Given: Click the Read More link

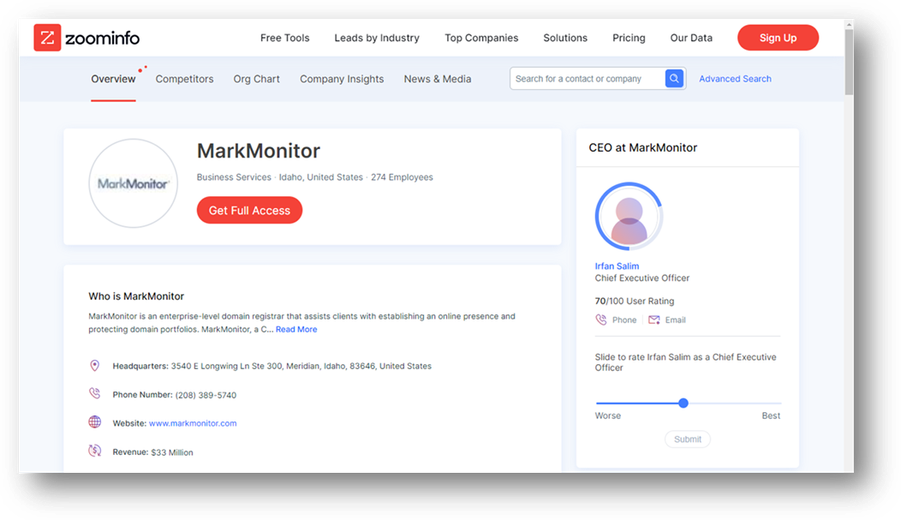Looking at the screenshot, I should click(x=297, y=329).
